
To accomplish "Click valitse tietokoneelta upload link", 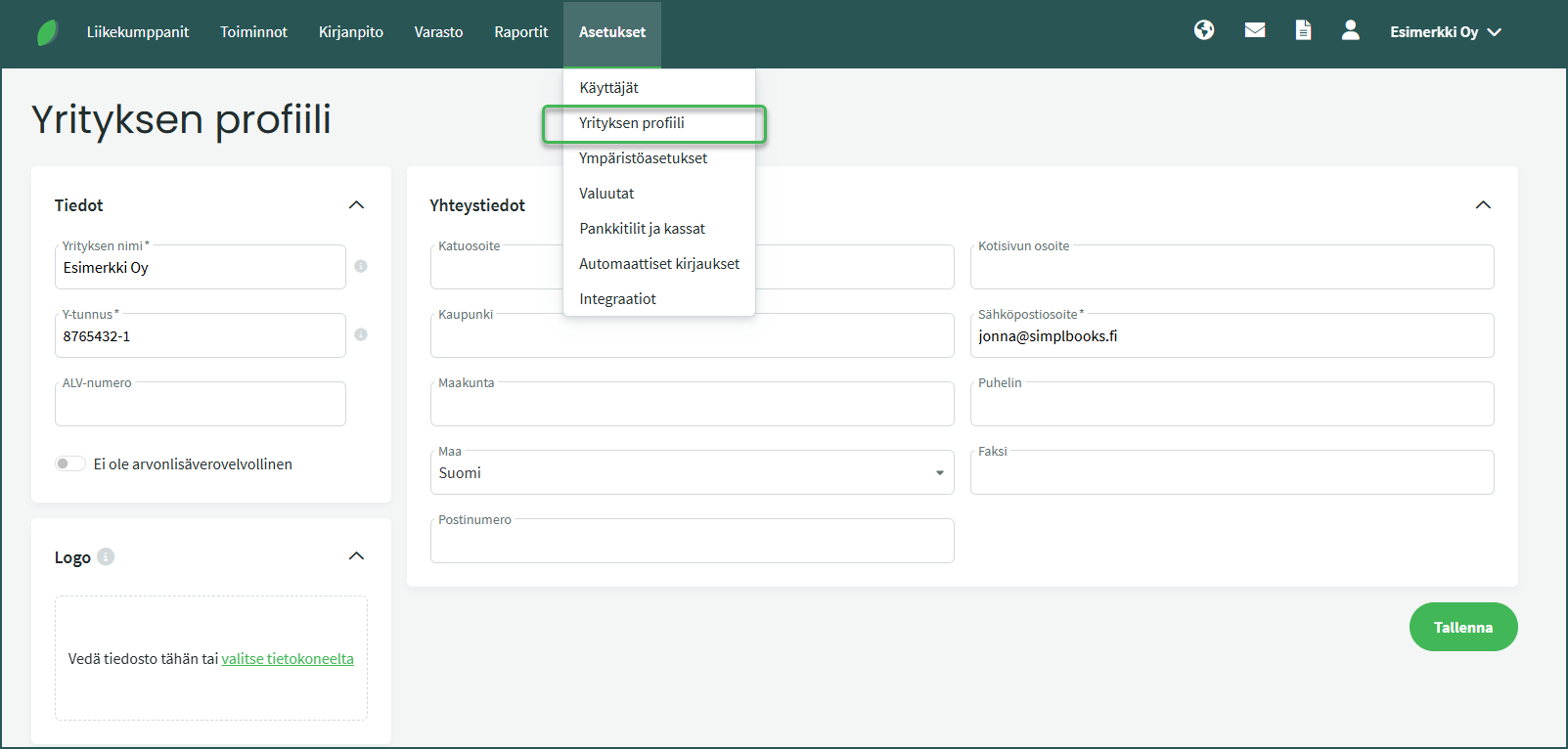I will (x=288, y=659).
